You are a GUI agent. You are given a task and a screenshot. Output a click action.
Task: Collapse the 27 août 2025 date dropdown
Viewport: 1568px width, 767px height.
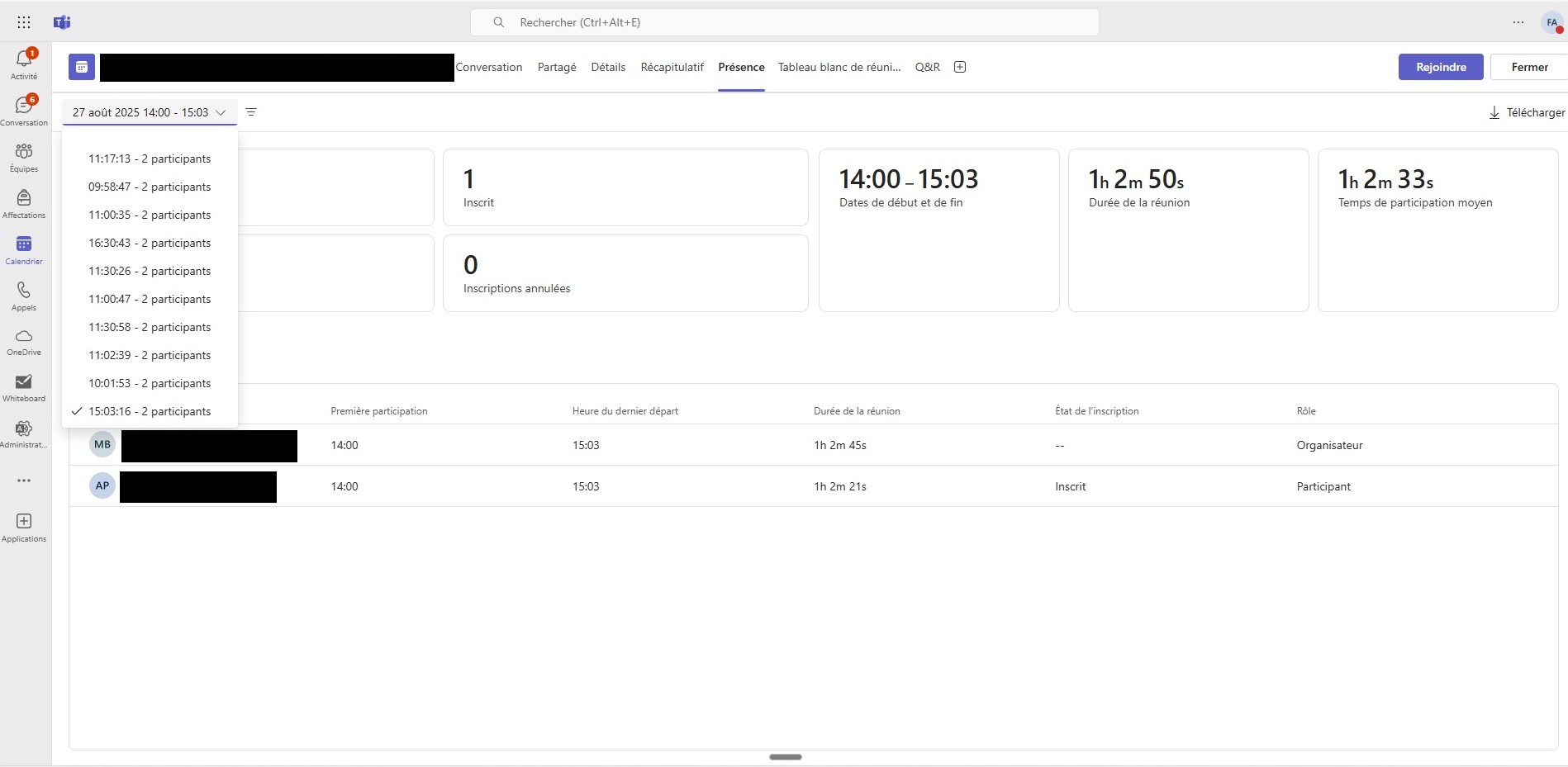[x=150, y=112]
